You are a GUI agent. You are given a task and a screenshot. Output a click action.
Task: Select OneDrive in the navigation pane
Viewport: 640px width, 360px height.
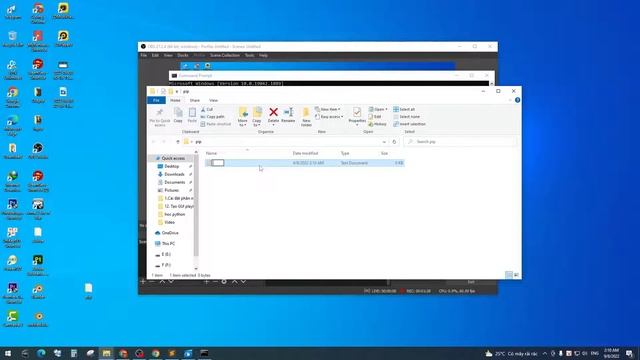pyautogui.click(x=170, y=233)
